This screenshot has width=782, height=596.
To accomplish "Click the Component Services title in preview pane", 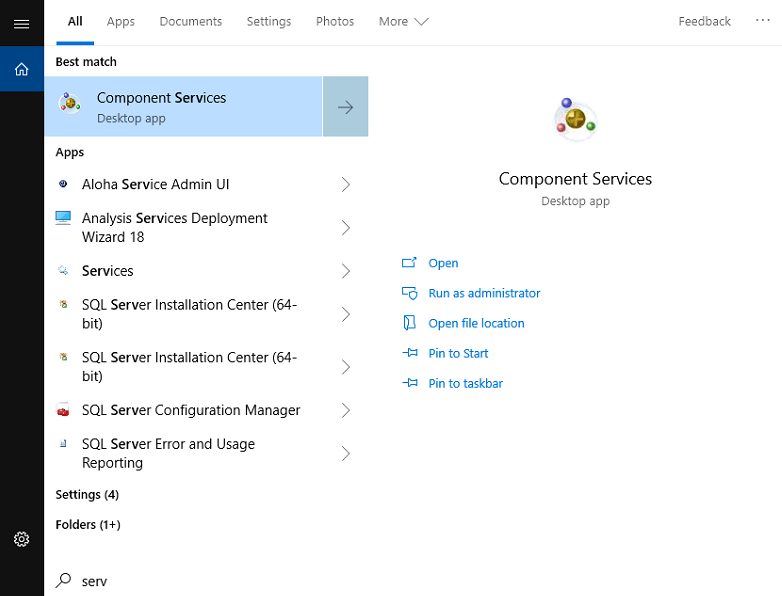I will click(x=575, y=179).
